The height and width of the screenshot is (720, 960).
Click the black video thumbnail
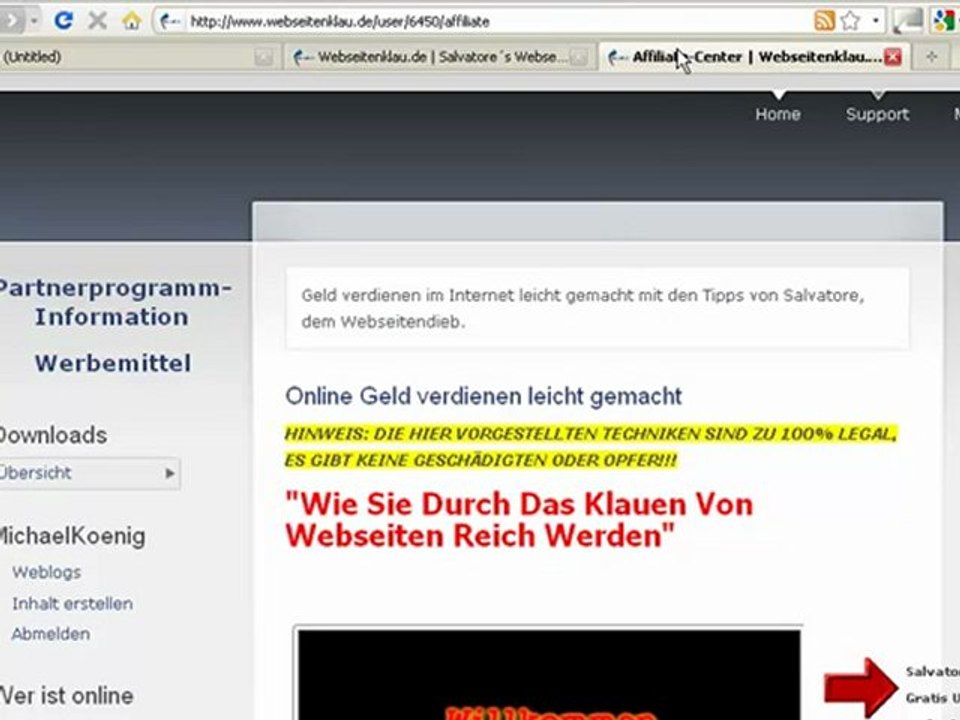[x=549, y=674]
